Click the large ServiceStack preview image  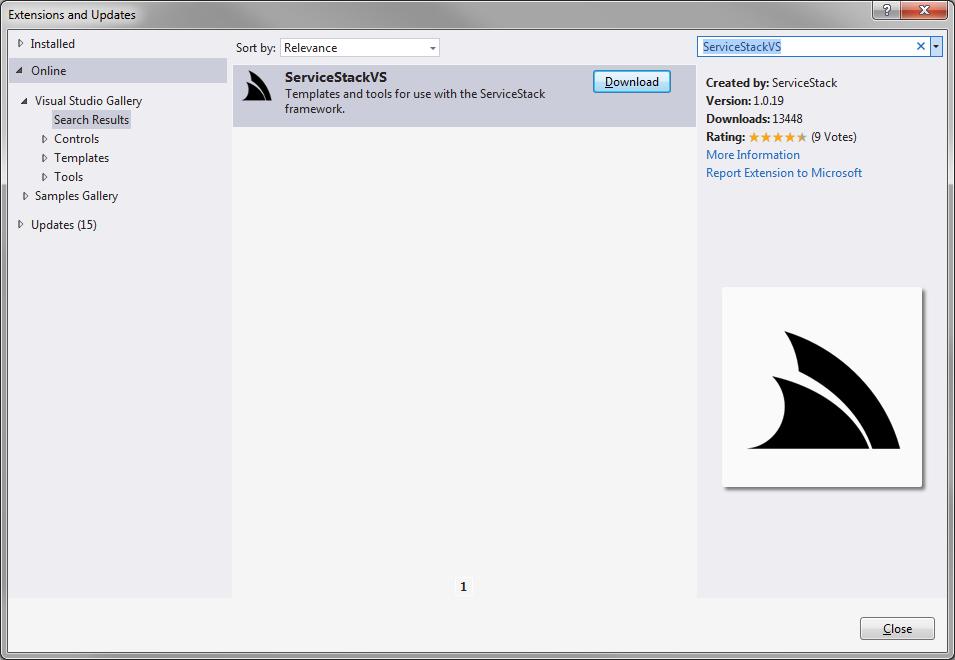pos(822,387)
